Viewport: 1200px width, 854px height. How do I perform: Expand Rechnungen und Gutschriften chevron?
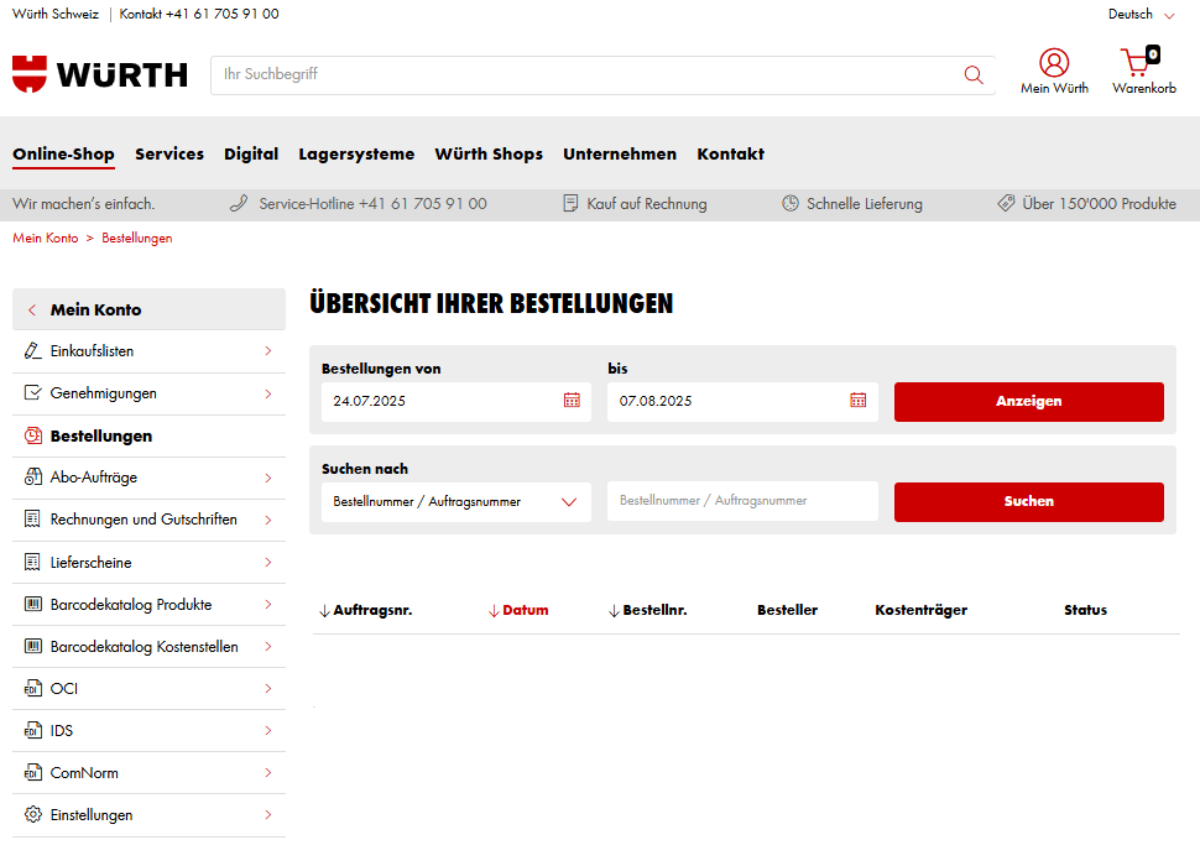click(268, 520)
